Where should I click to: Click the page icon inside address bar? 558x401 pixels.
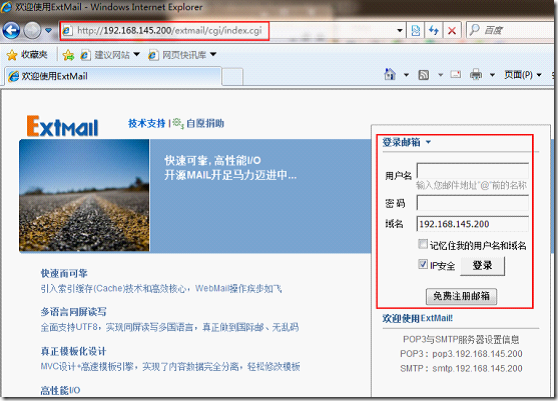tap(67, 31)
